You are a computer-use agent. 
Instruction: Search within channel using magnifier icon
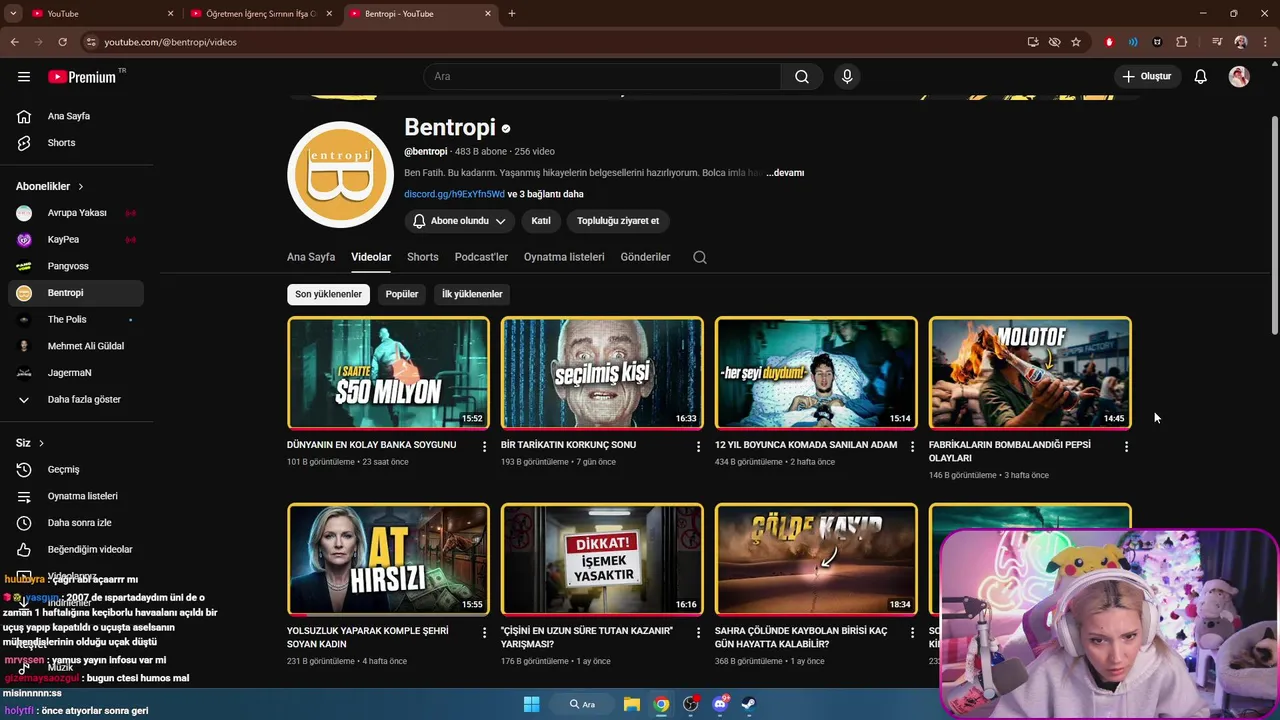[700, 257]
